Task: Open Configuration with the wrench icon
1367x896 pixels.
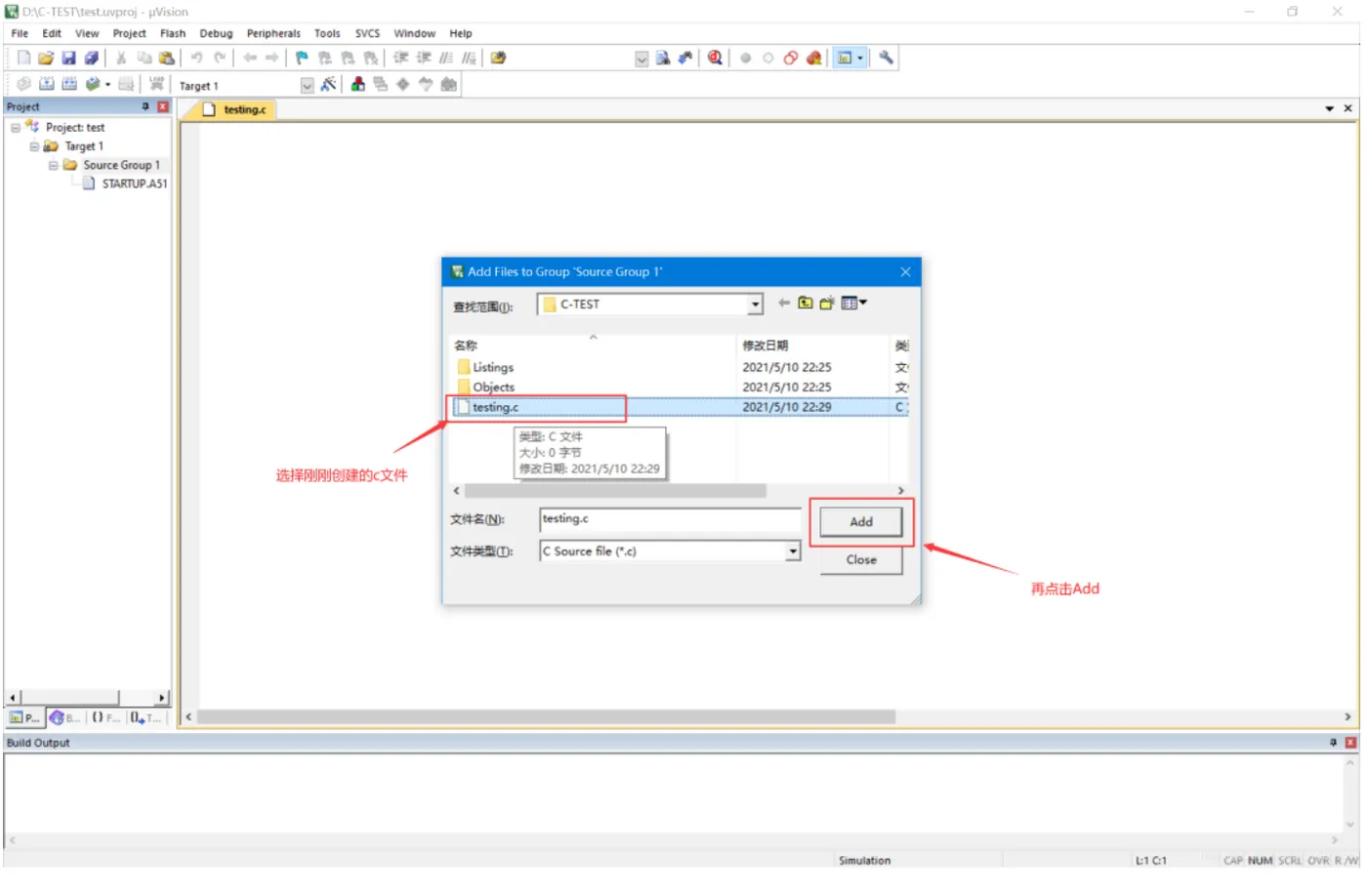Action: point(886,59)
